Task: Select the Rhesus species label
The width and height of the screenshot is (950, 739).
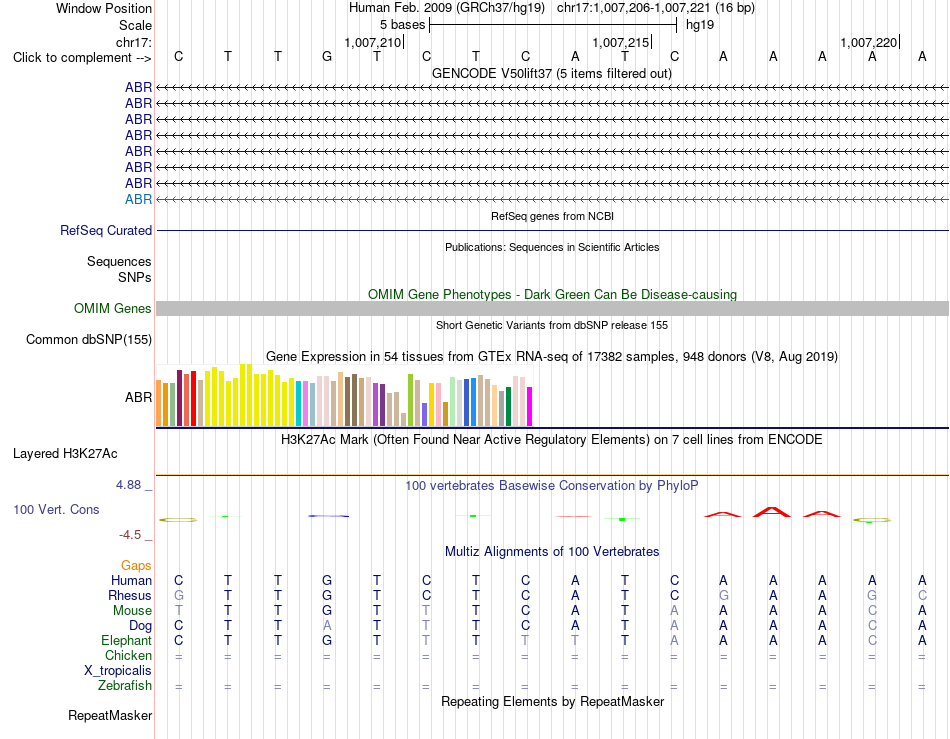Action: pos(130,596)
